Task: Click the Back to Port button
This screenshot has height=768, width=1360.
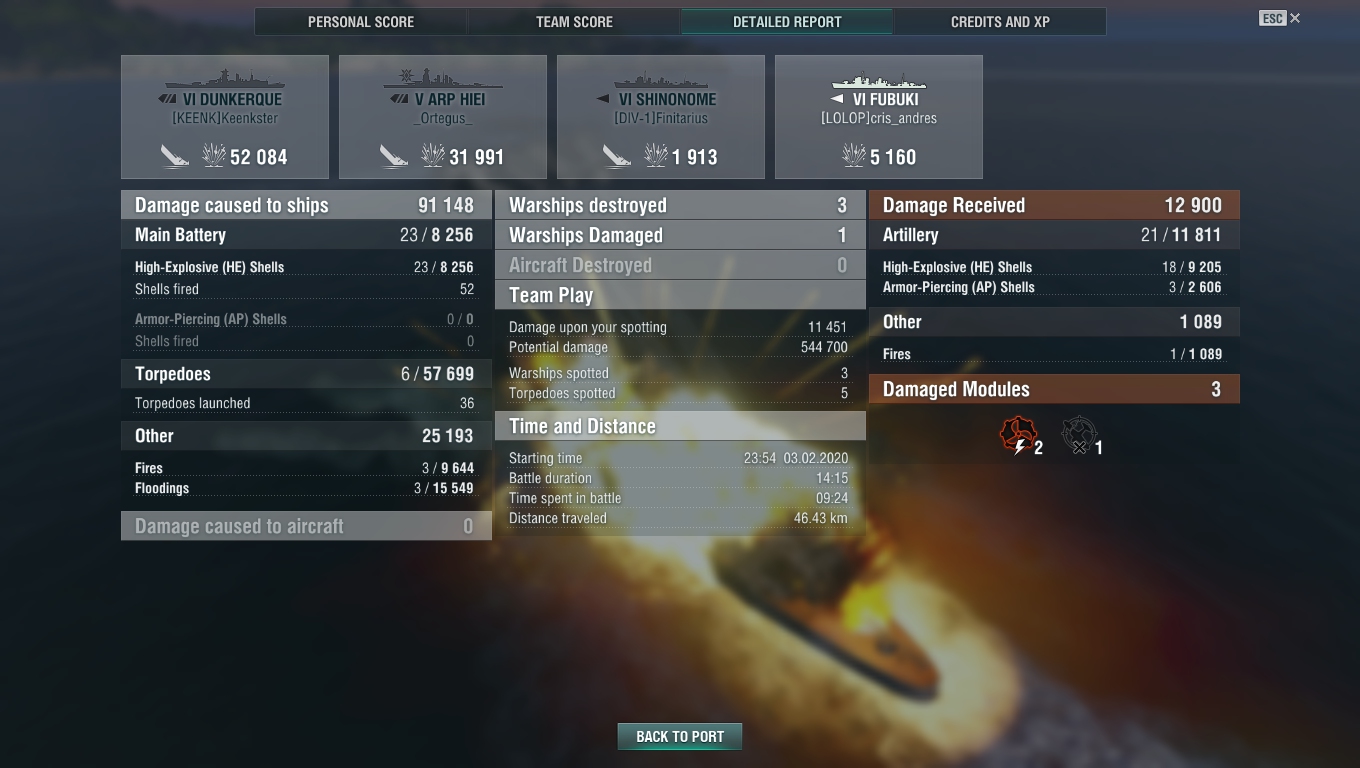Action: (680, 737)
